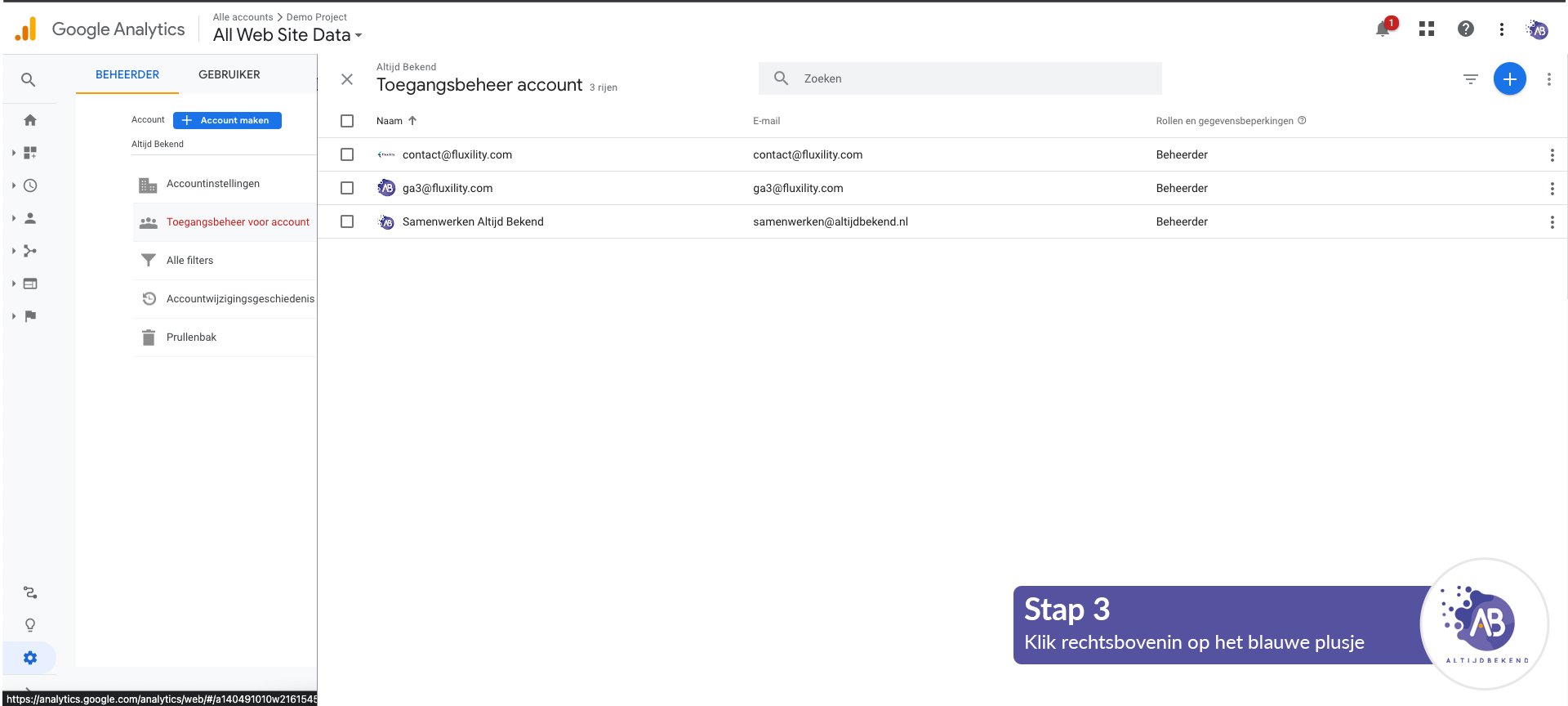The height and width of the screenshot is (706, 1568).
Task: Click the filter list icon
Action: pyautogui.click(x=1470, y=79)
